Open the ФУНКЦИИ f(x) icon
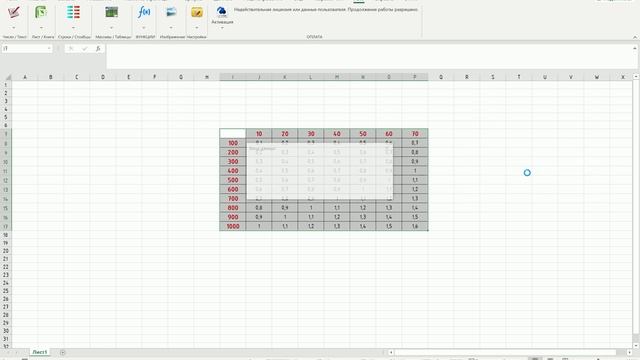Viewport: 640px width, 360px height. (144, 13)
